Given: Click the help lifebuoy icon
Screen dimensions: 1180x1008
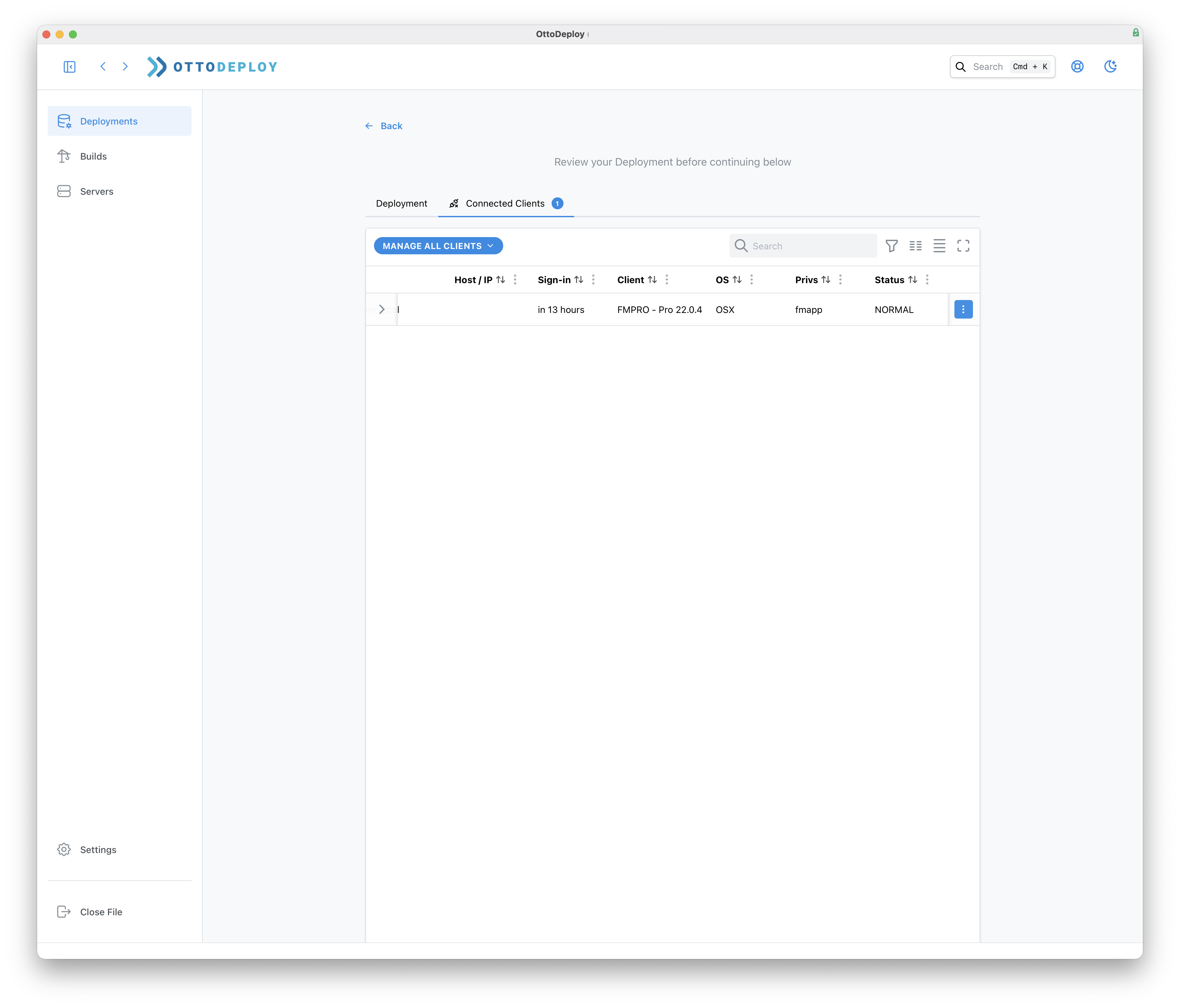Looking at the screenshot, I should 1077,67.
